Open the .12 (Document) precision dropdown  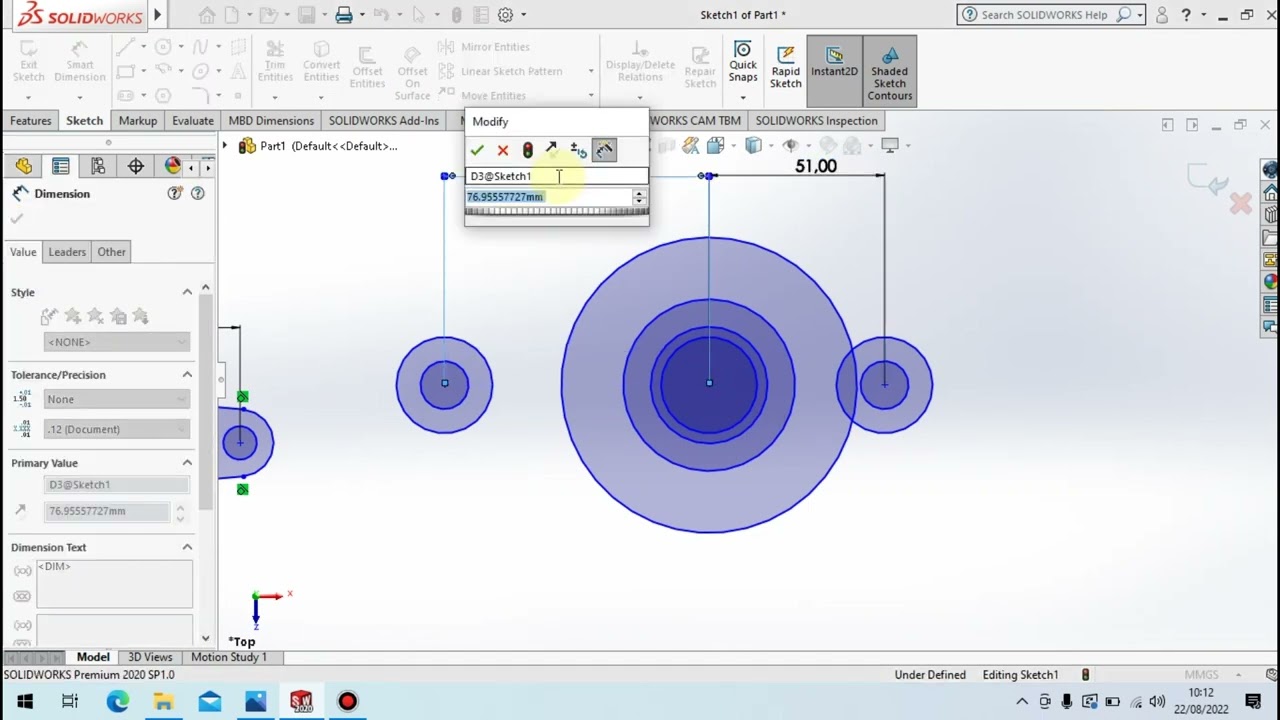click(117, 429)
